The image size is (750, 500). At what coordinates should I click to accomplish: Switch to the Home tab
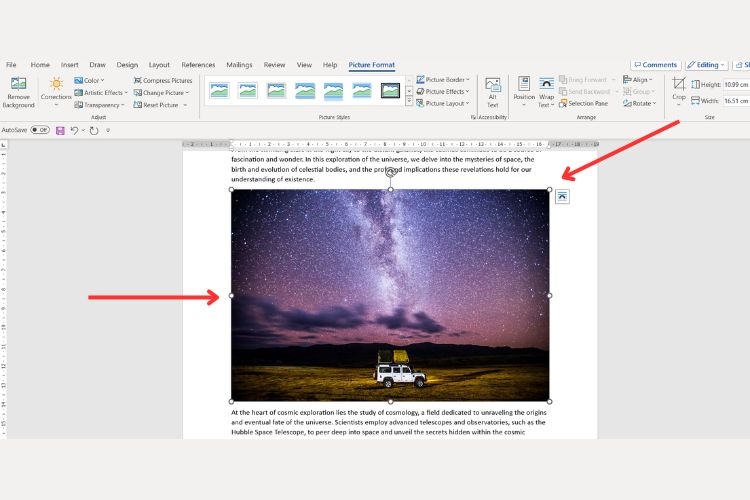(40, 65)
